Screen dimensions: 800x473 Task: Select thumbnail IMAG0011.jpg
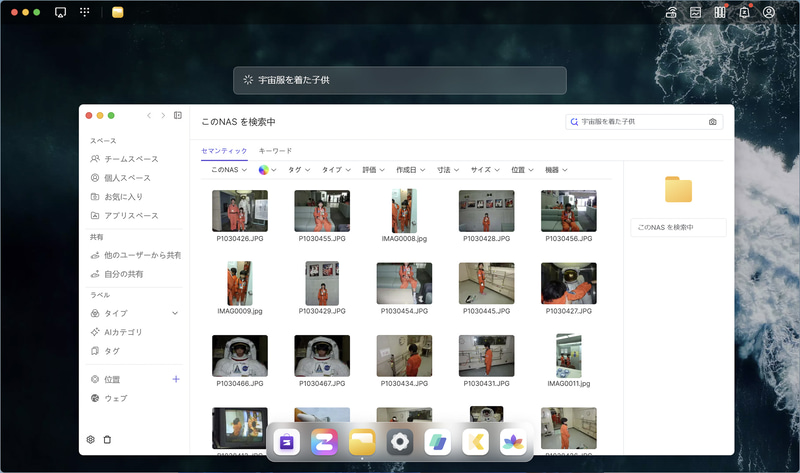click(x=568, y=356)
